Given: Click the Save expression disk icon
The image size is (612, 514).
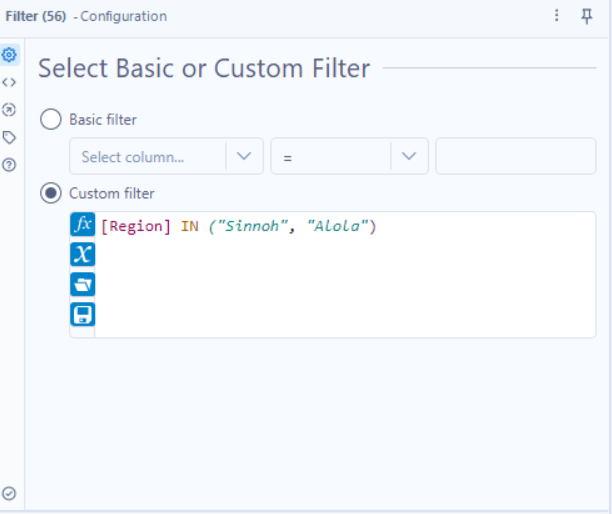Looking at the screenshot, I should (82, 314).
